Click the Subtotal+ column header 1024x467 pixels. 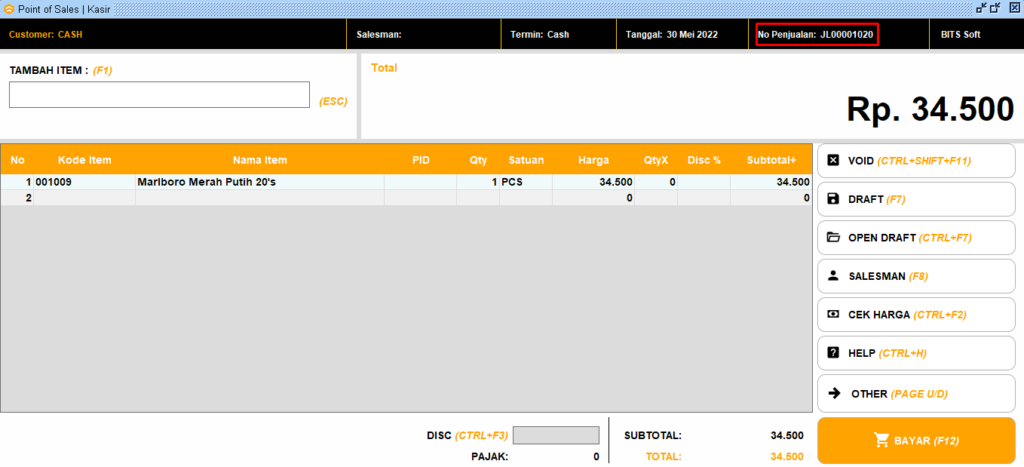(771, 160)
